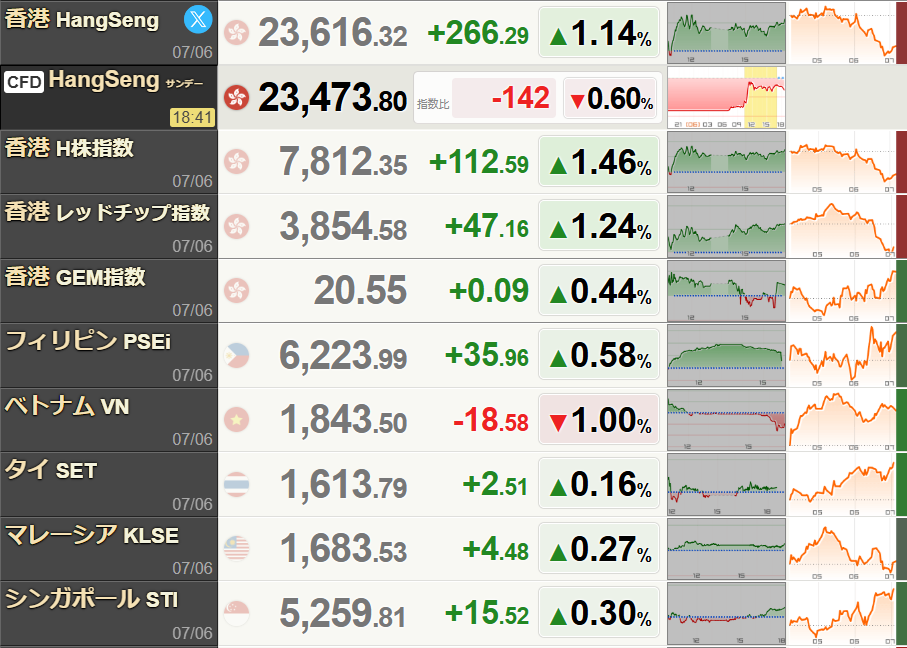Click the 18:41 time label
Viewport: 907px width, 648px height.
[x=193, y=117]
